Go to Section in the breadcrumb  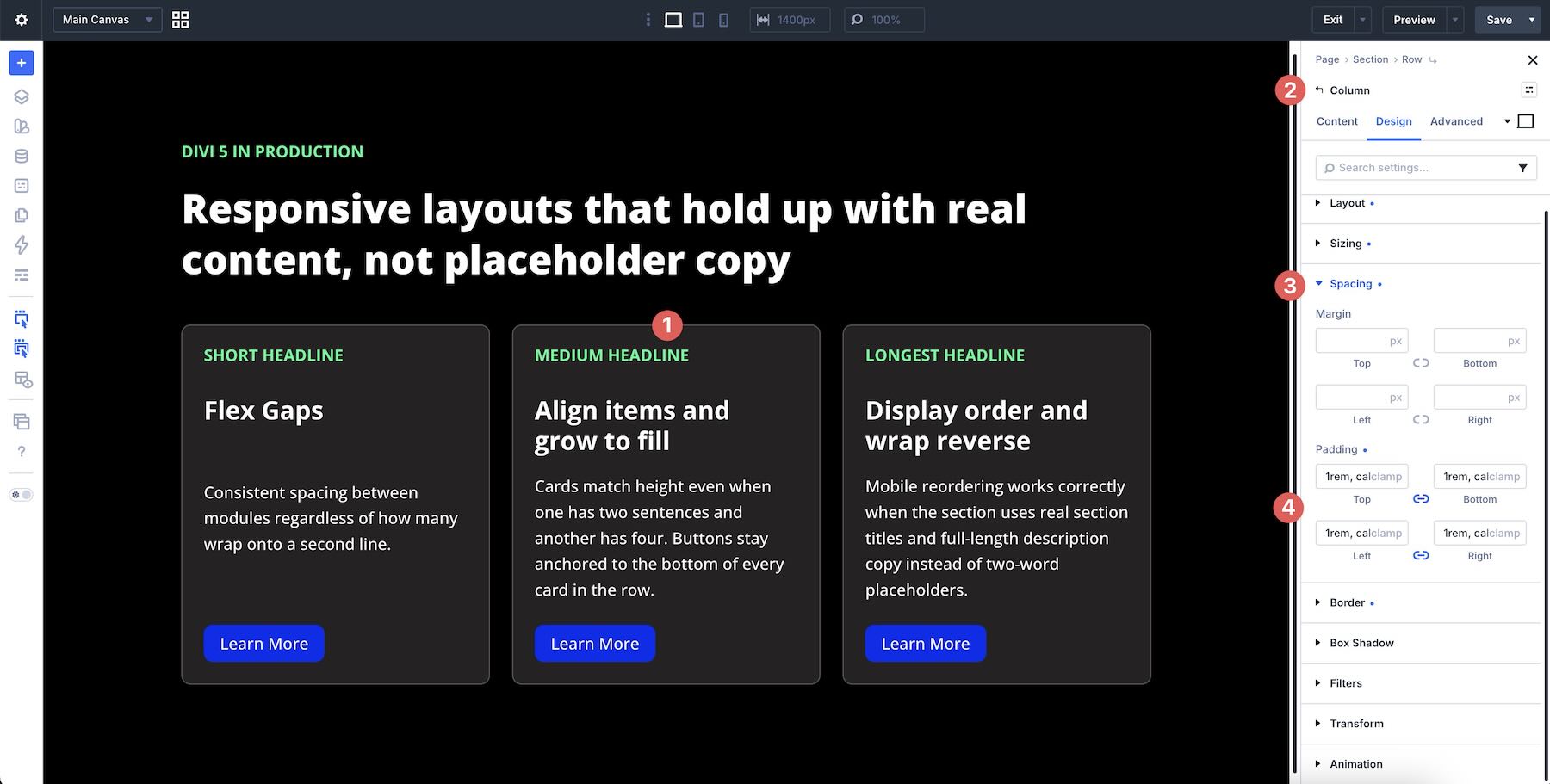pos(1370,59)
